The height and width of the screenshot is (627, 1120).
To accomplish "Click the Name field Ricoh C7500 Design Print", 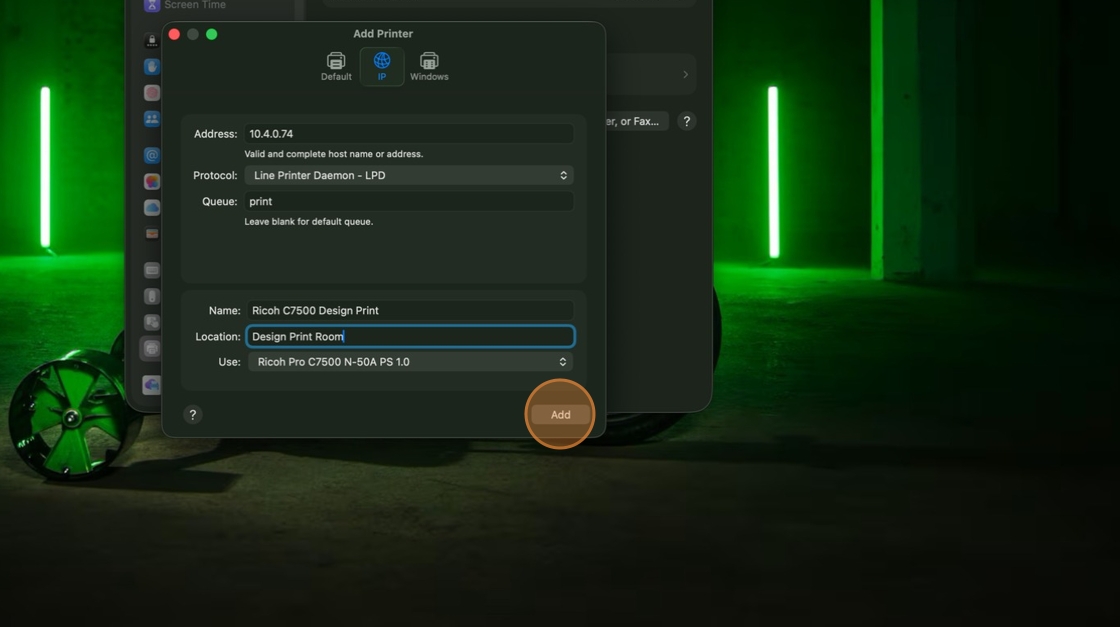I will click(410, 311).
